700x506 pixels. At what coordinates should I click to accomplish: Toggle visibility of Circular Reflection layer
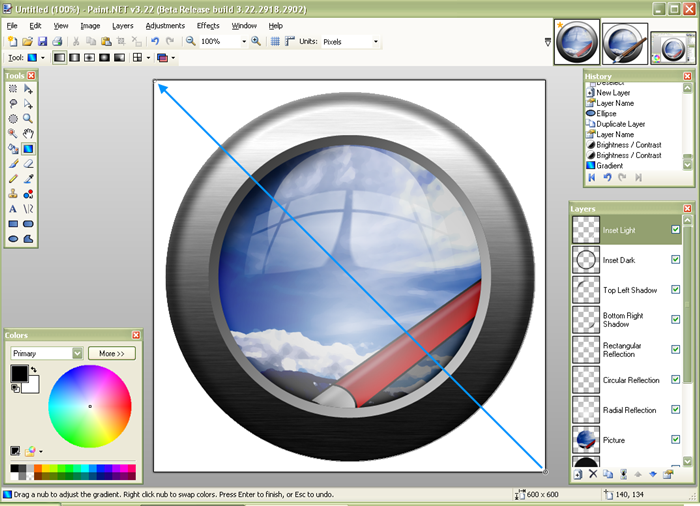(x=675, y=380)
